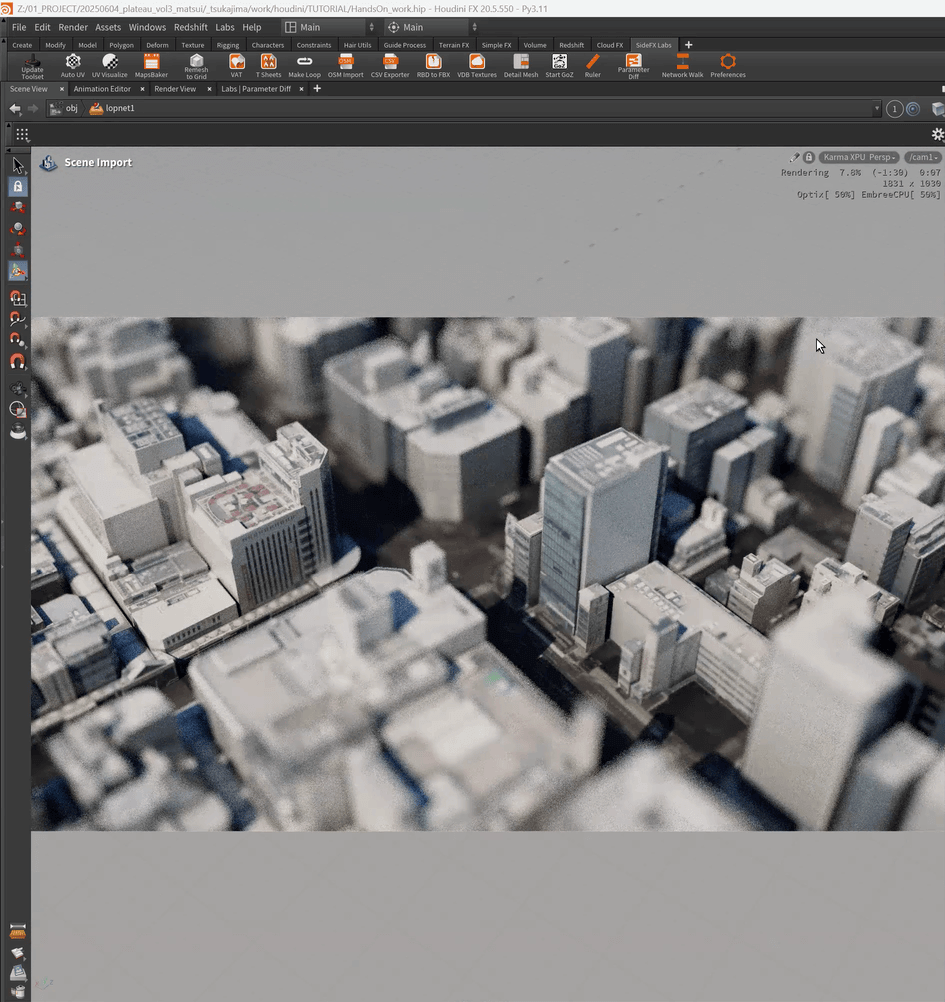Open the Karma XPU Persp renderer dropdown

pyautogui.click(x=858, y=157)
